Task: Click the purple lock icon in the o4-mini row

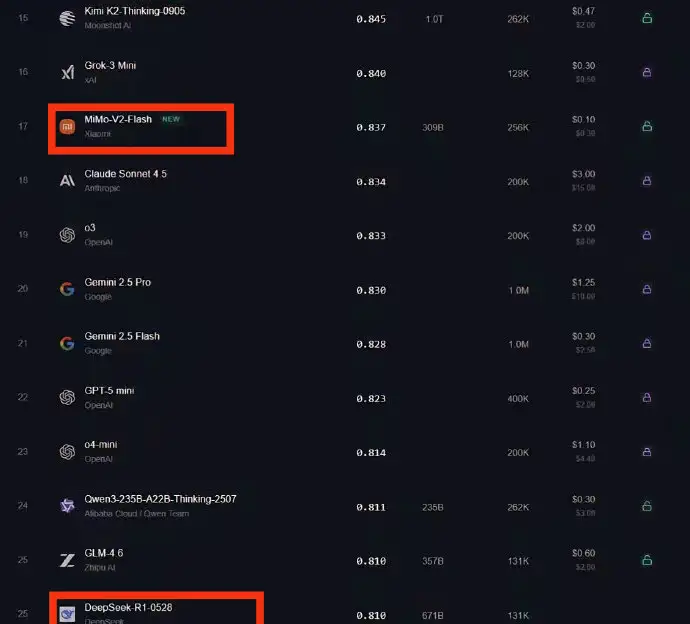Action: point(647,452)
